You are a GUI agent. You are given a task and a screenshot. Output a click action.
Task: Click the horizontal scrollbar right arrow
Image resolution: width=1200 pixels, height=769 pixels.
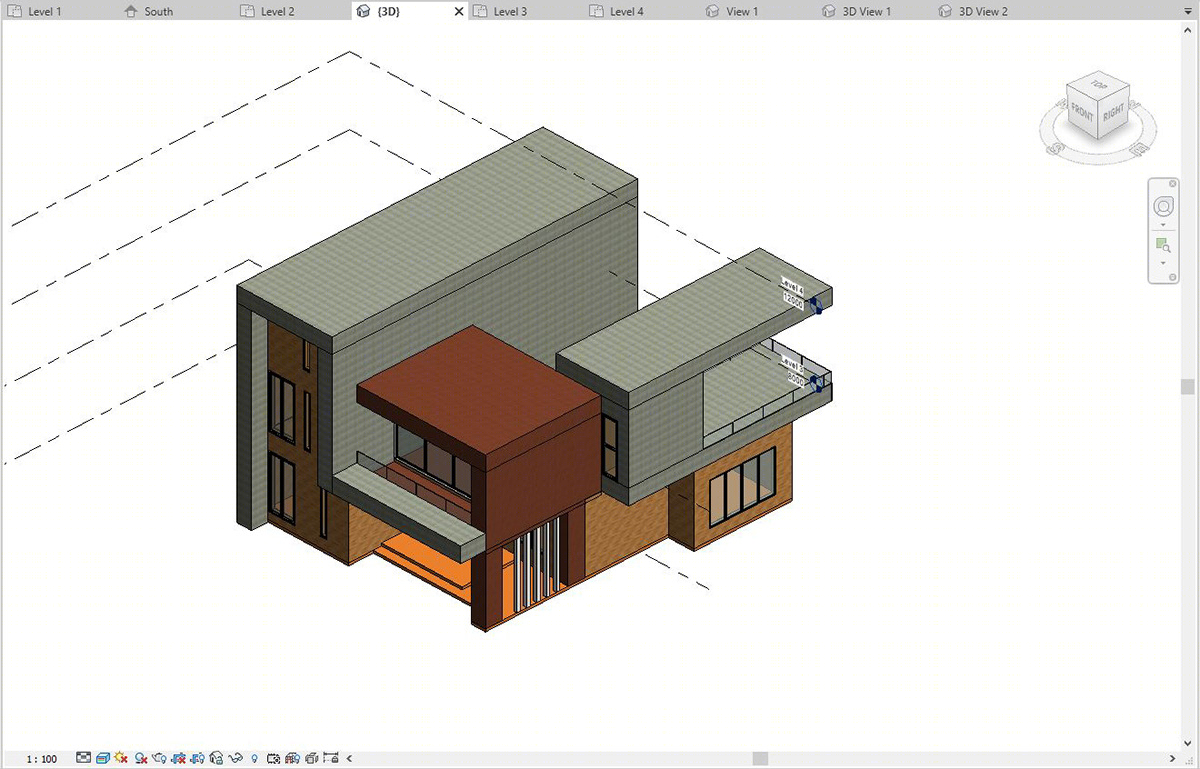[x=1173, y=759]
